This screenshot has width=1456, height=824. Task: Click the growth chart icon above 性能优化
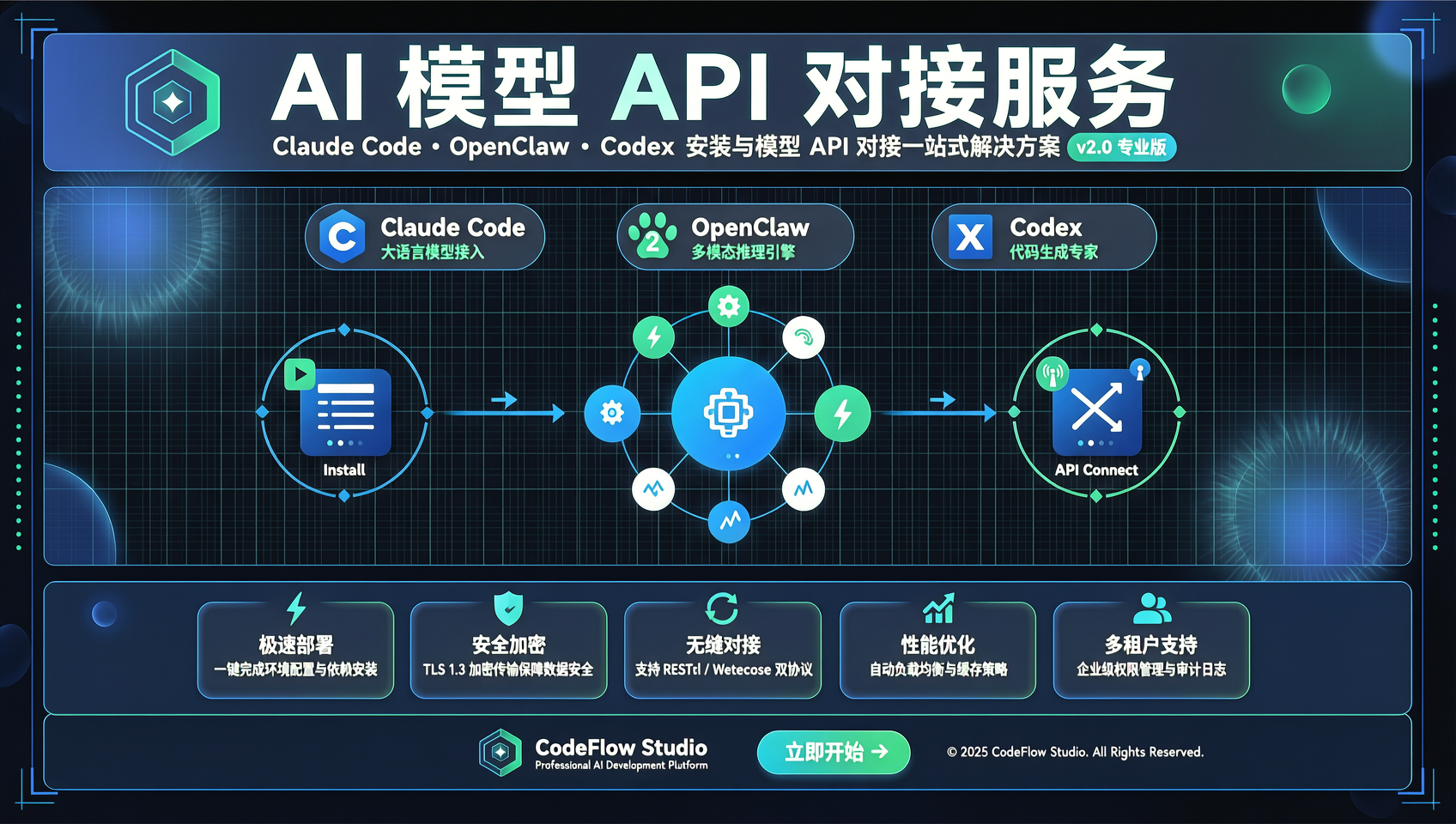click(x=938, y=608)
